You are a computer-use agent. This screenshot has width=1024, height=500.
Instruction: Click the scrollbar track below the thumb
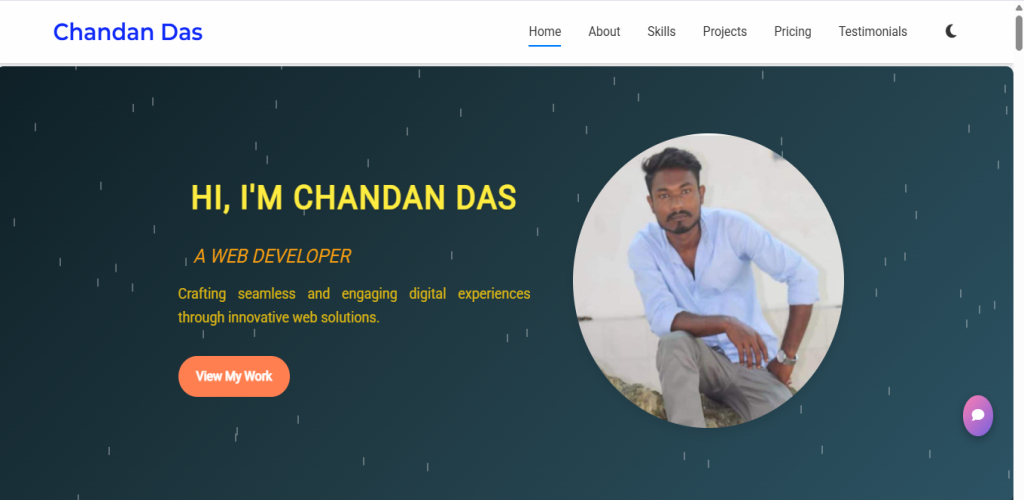point(1018,274)
